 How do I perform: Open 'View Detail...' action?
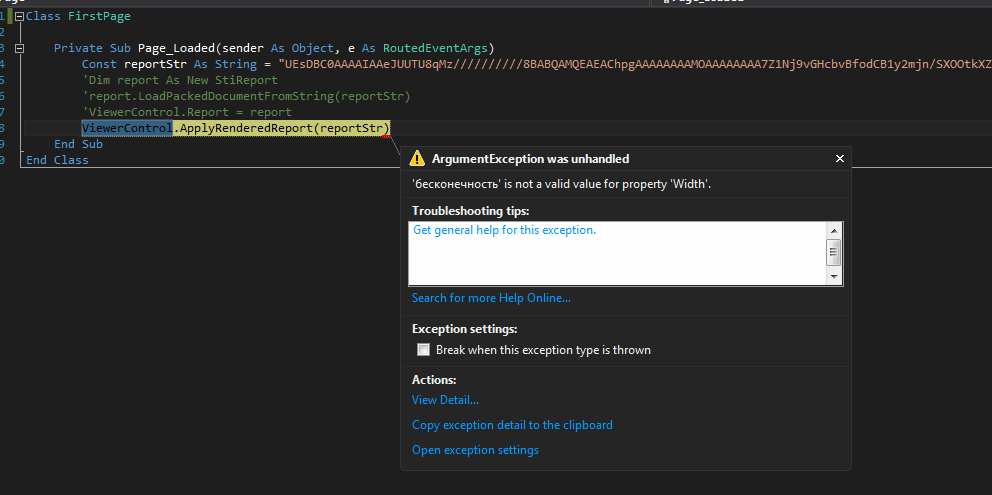(445, 399)
